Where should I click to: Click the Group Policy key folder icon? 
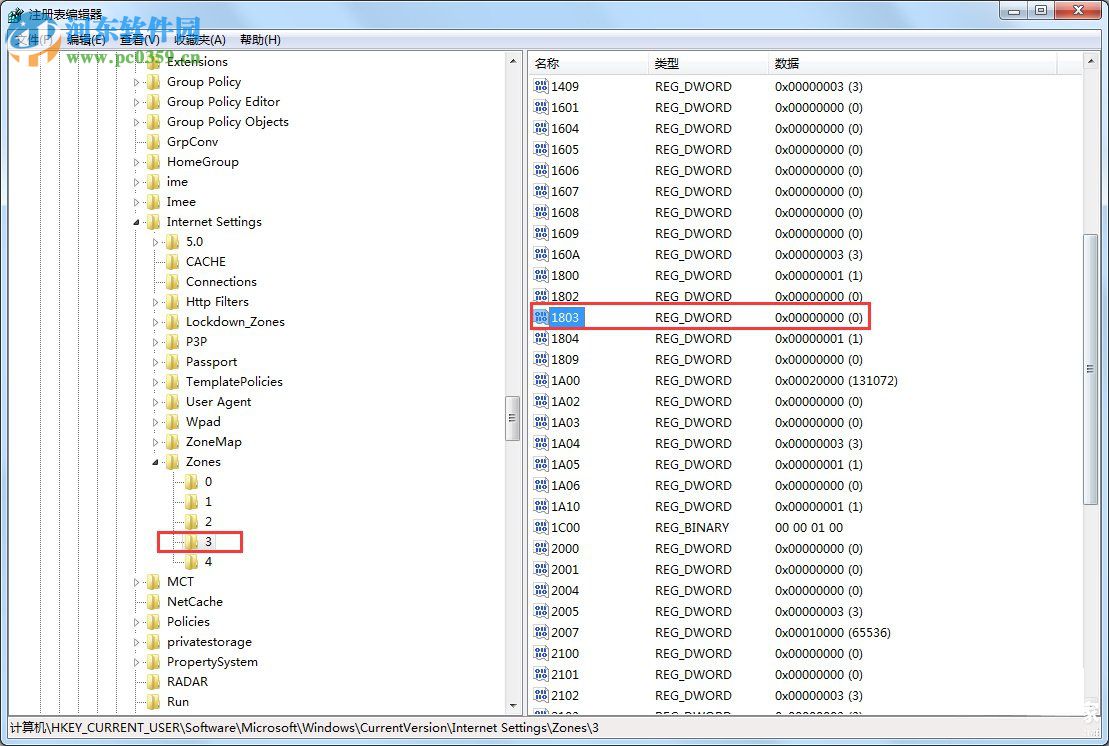pyautogui.click(x=153, y=81)
